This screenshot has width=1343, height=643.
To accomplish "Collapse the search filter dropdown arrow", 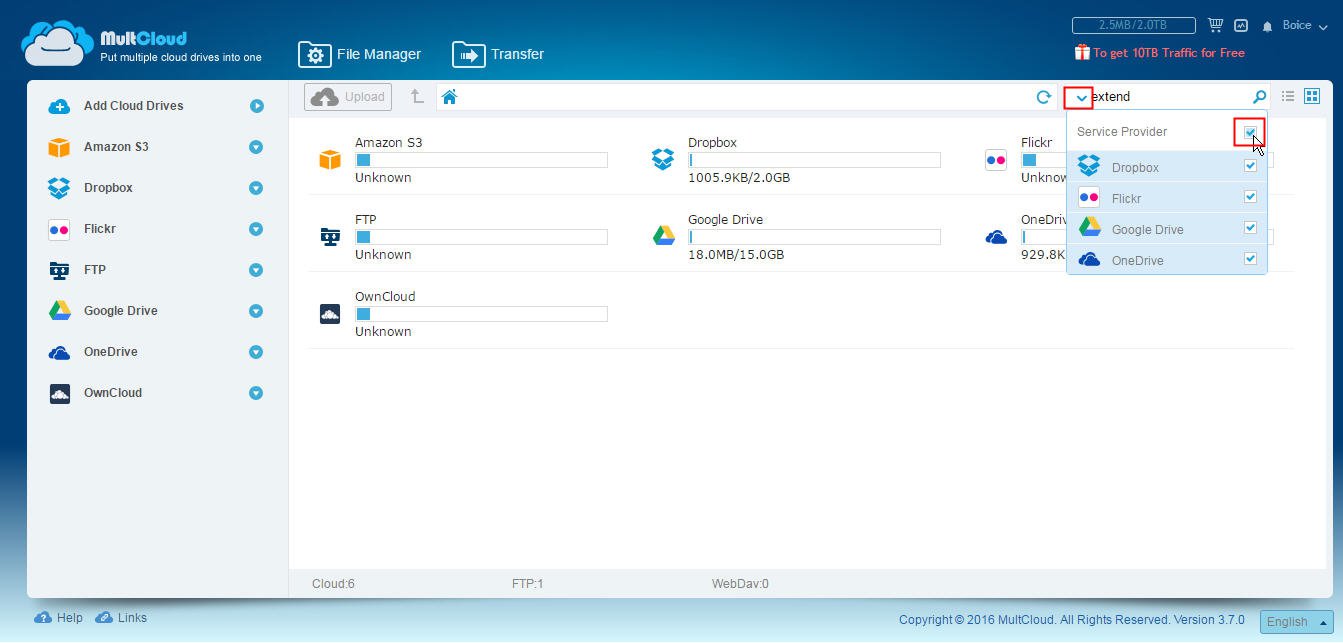I will pyautogui.click(x=1080, y=98).
